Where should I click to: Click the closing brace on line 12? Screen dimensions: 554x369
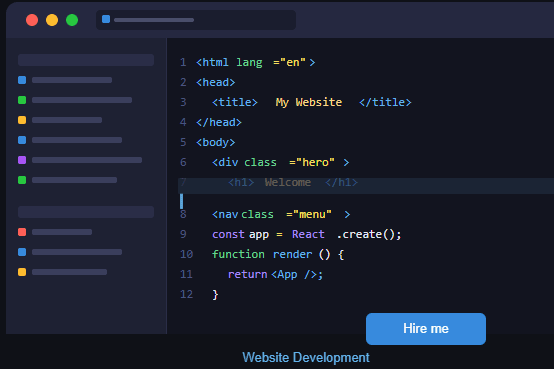point(215,294)
